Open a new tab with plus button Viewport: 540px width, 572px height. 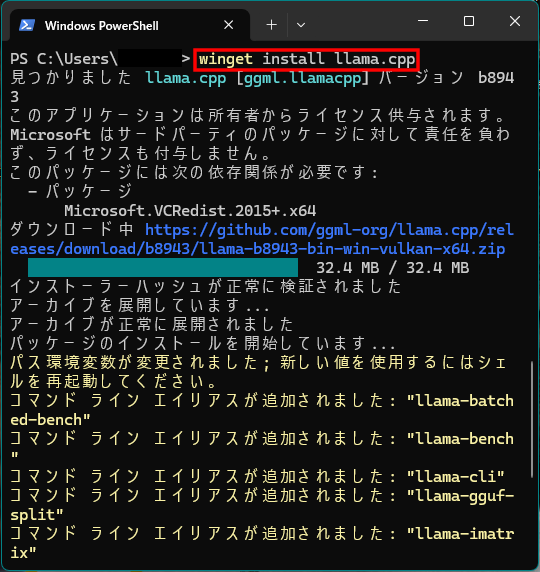tap(271, 25)
